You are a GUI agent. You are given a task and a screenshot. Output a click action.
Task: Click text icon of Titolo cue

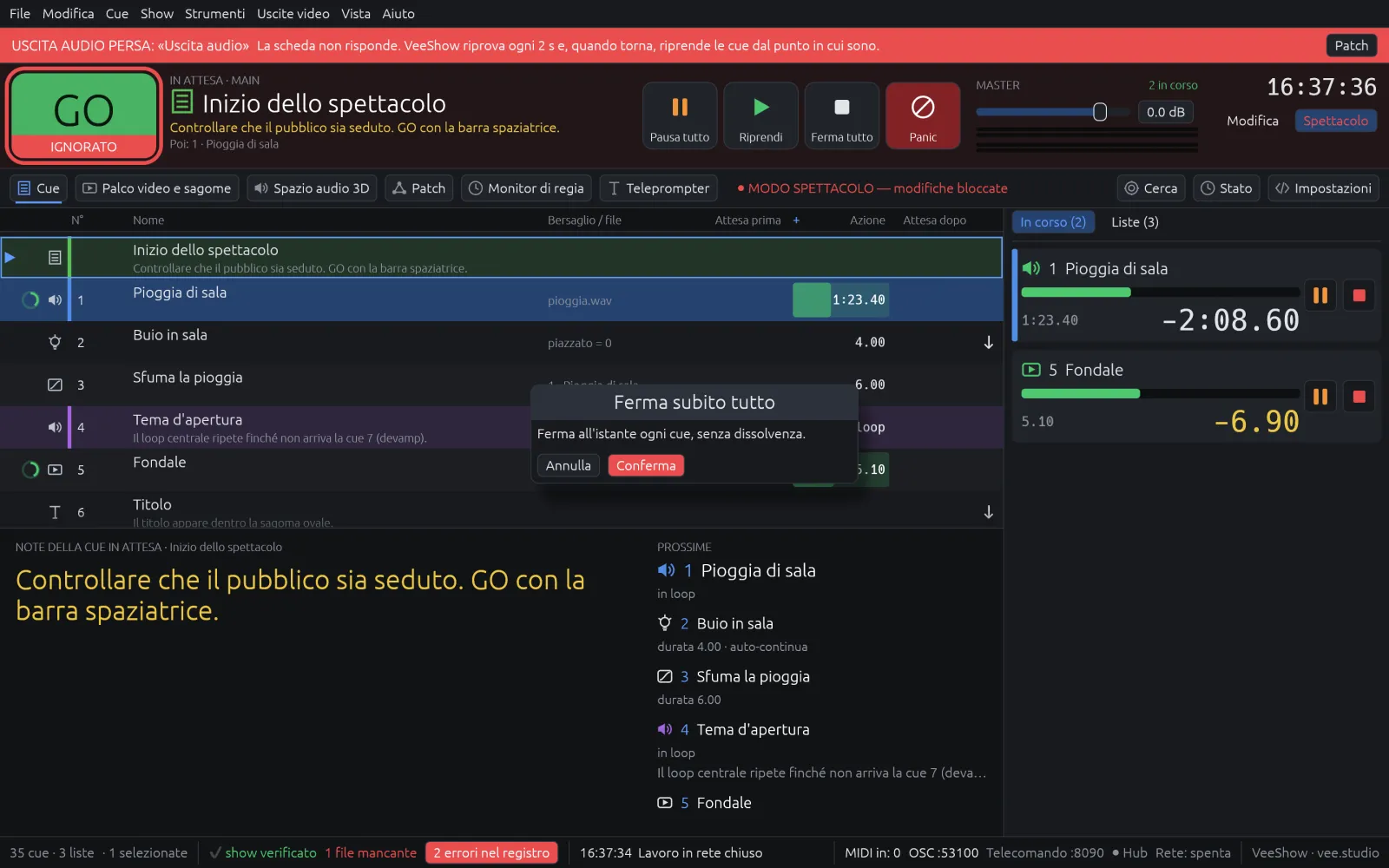click(x=55, y=512)
